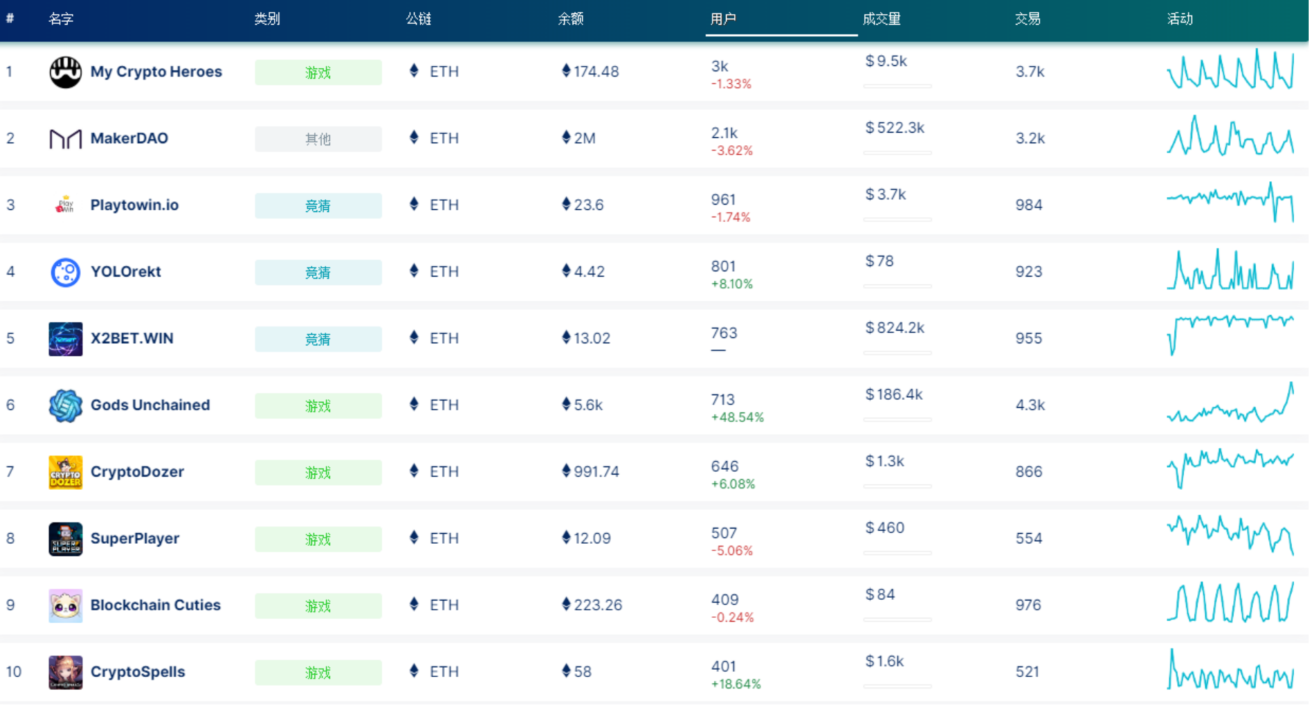The image size is (1309, 706).
Task: Select the 游戏 tag for CryptoSpells
Action: [318, 672]
